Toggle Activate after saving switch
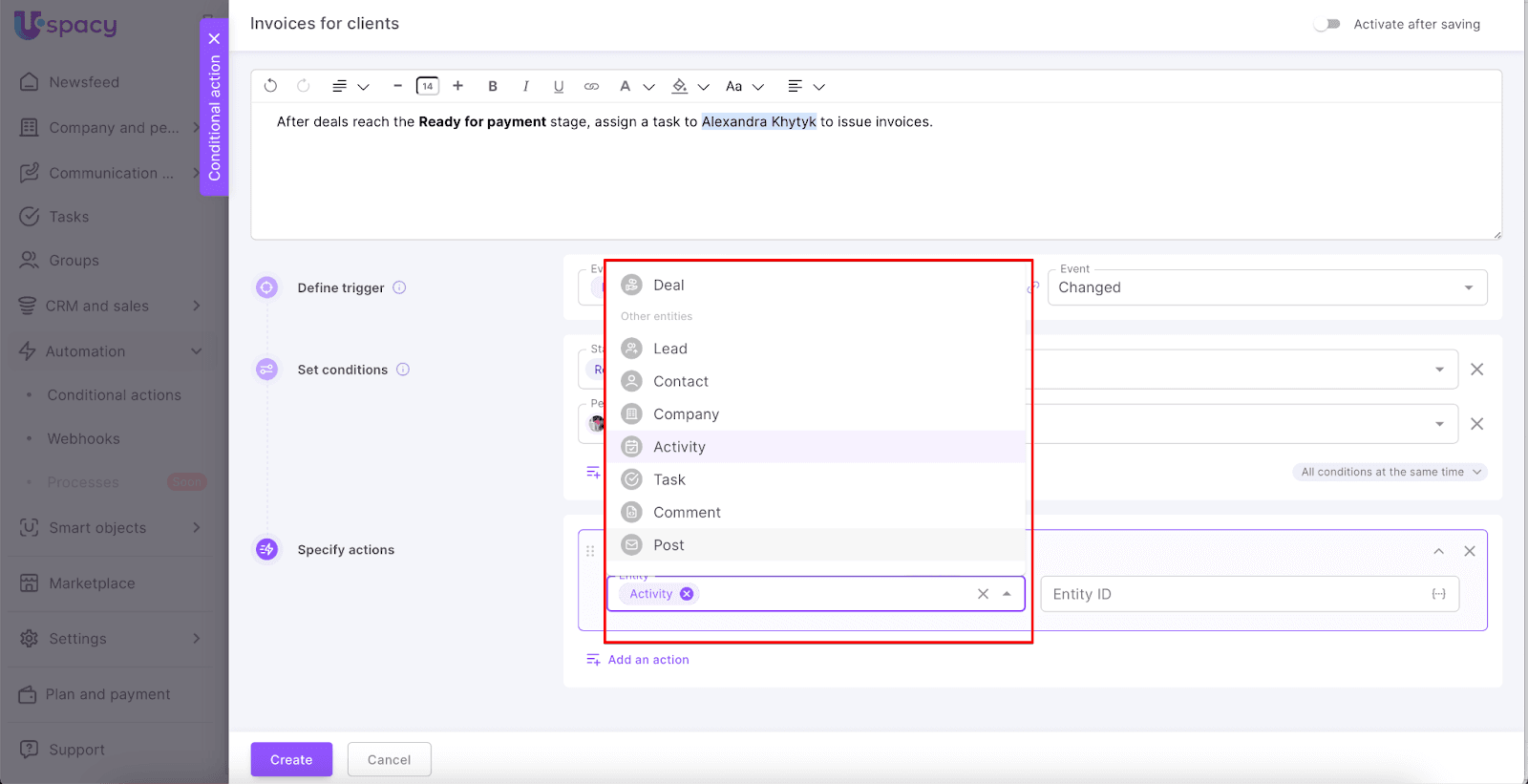This screenshot has width=1528, height=784. [1326, 24]
